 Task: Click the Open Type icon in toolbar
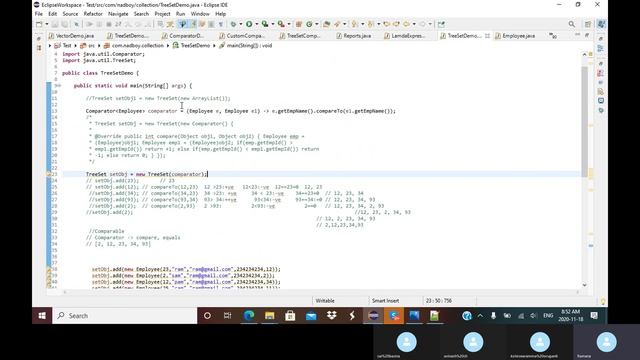(x=327, y=24)
